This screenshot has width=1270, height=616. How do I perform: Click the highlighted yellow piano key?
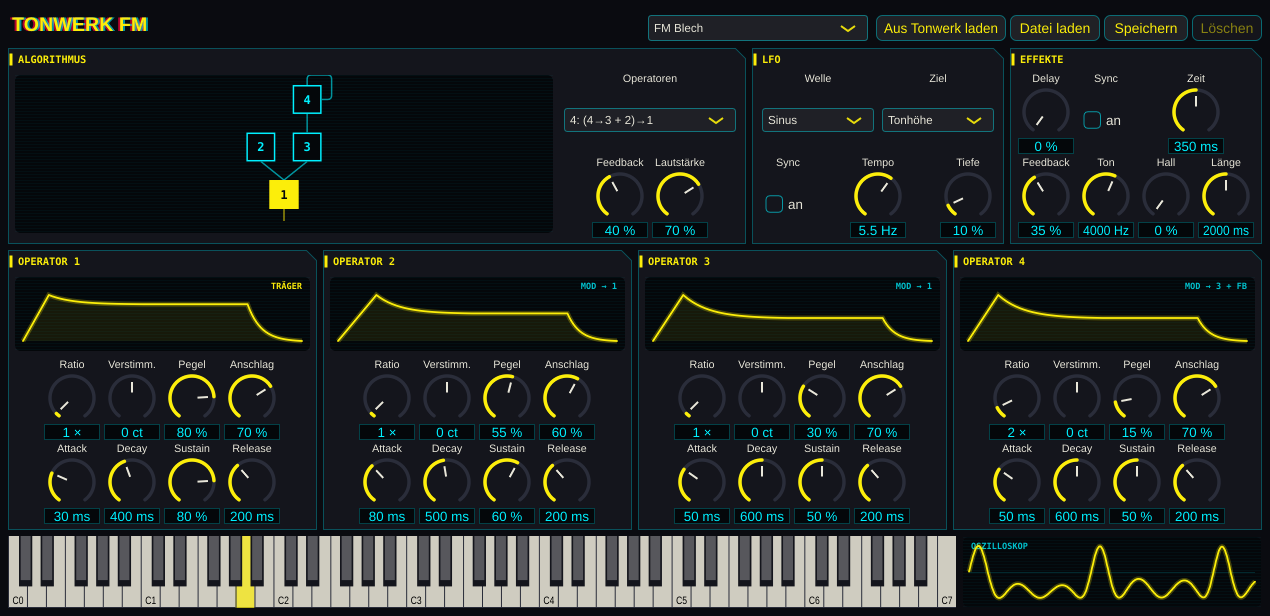tap(245, 572)
